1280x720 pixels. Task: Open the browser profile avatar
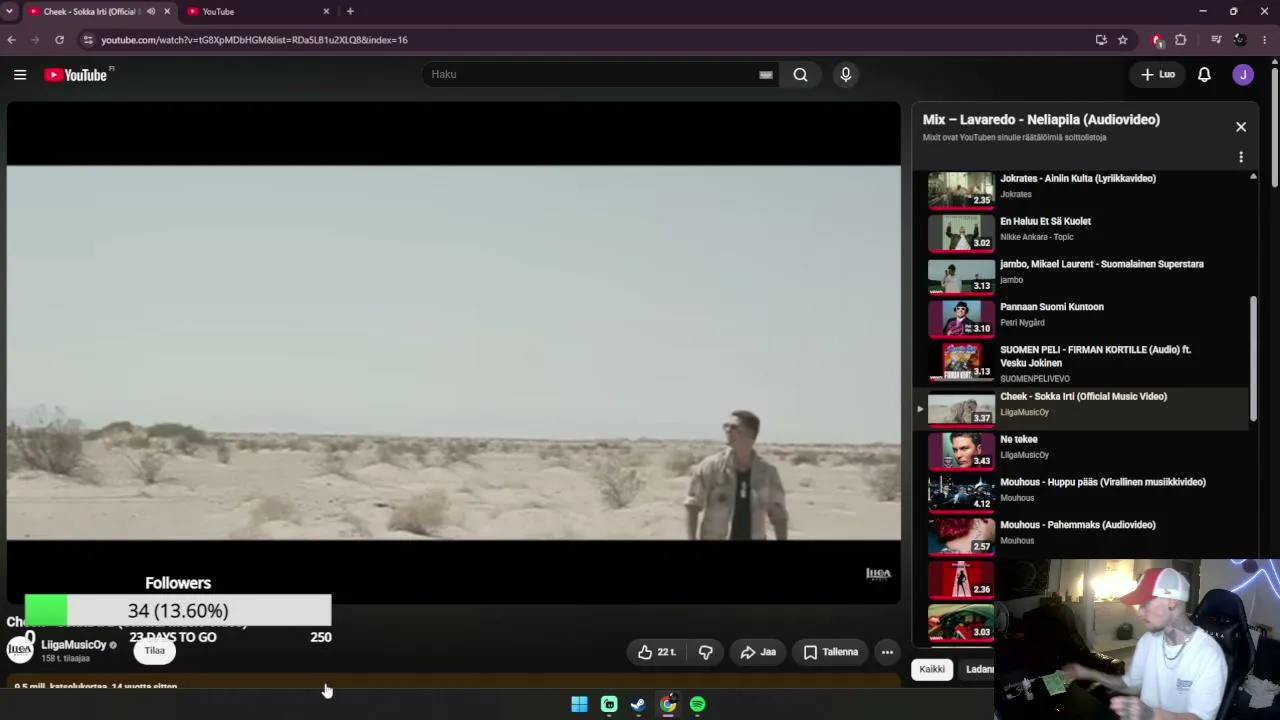tap(1240, 40)
